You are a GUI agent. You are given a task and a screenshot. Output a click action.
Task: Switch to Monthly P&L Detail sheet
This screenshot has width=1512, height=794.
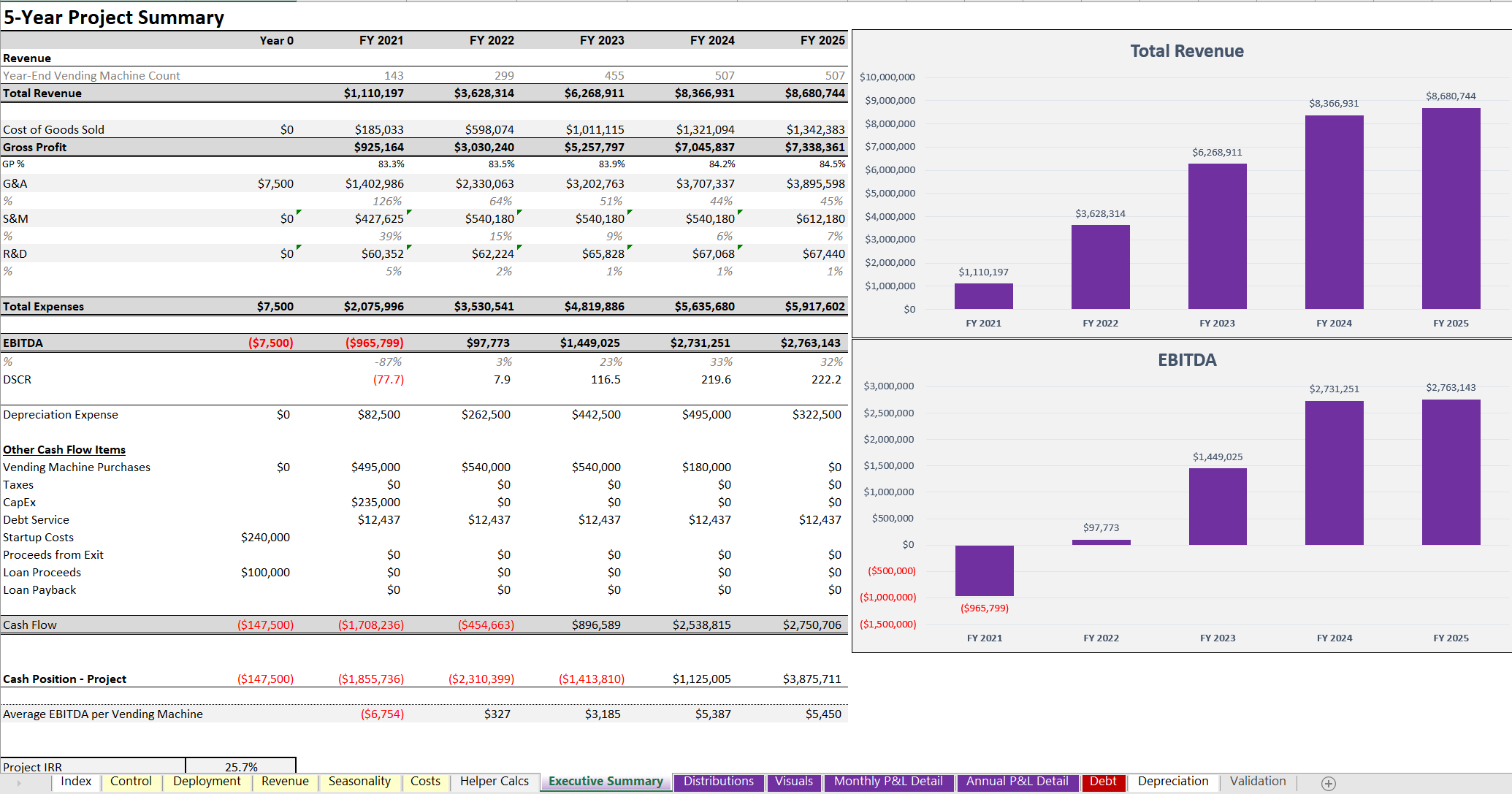tap(888, 782)
